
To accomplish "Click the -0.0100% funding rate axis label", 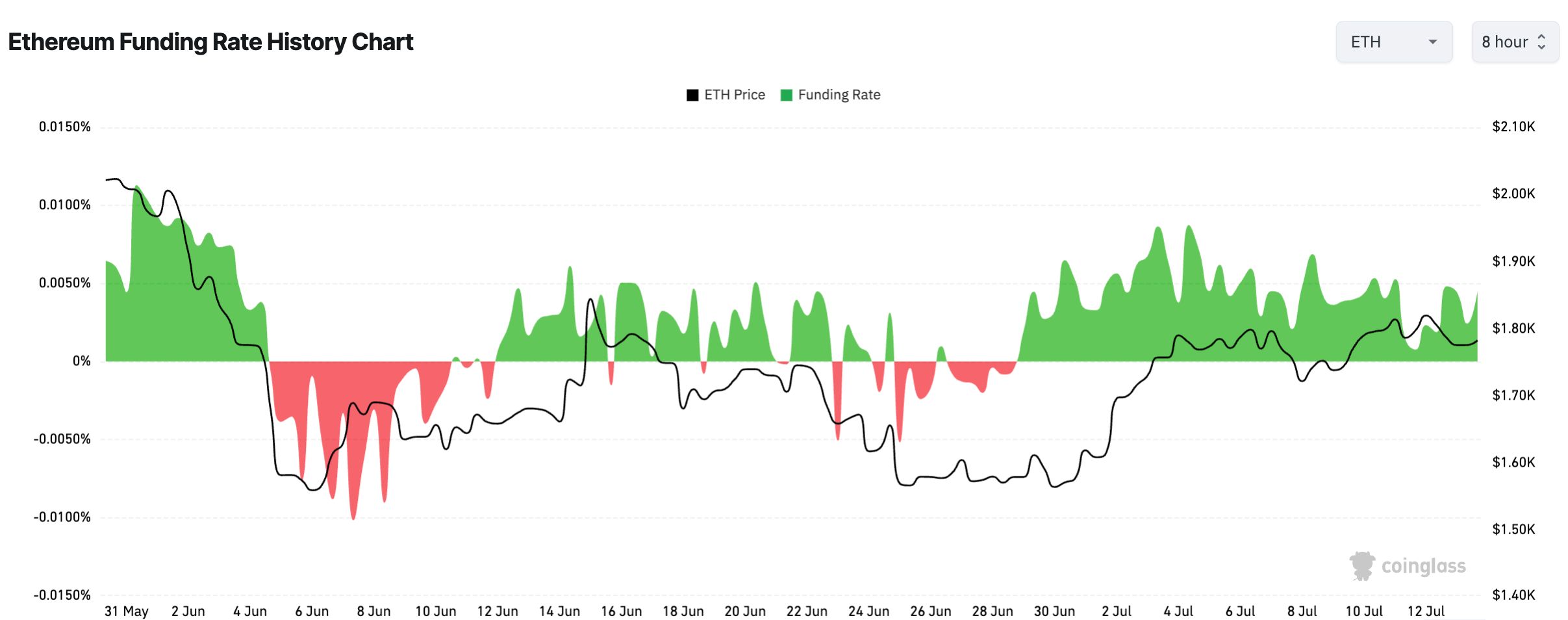I will tap(62, 517).
